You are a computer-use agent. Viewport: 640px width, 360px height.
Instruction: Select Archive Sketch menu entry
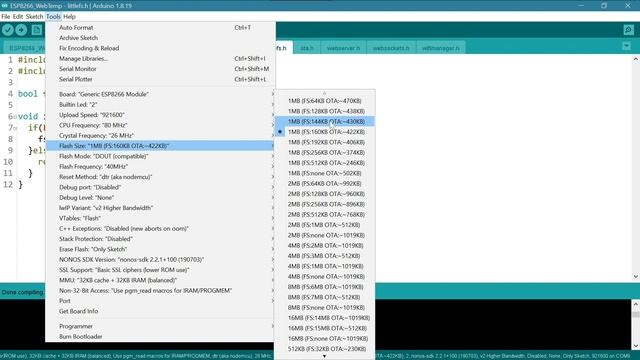(x=160, y=38)
